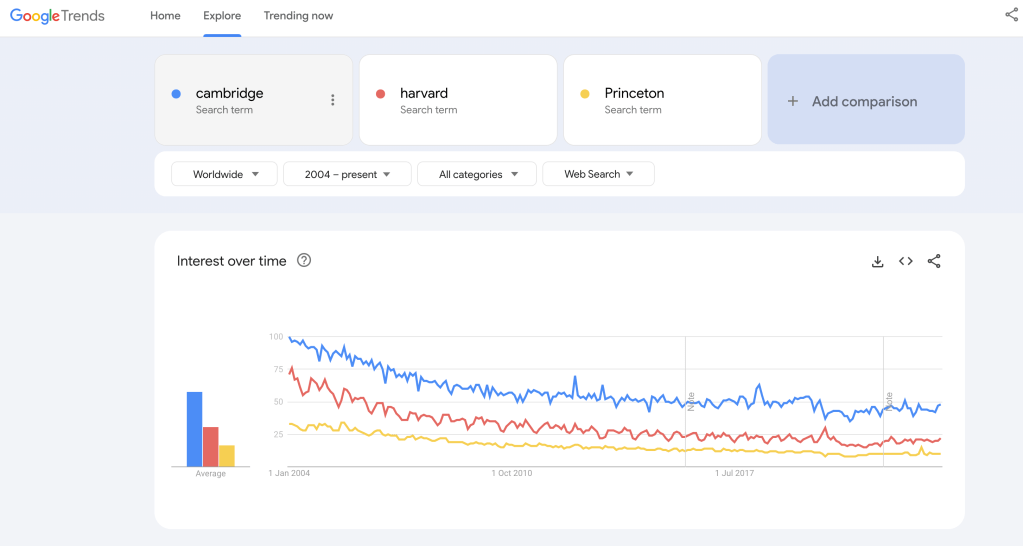Click the blue dot beside cambridge

click(x=176, y=94)
